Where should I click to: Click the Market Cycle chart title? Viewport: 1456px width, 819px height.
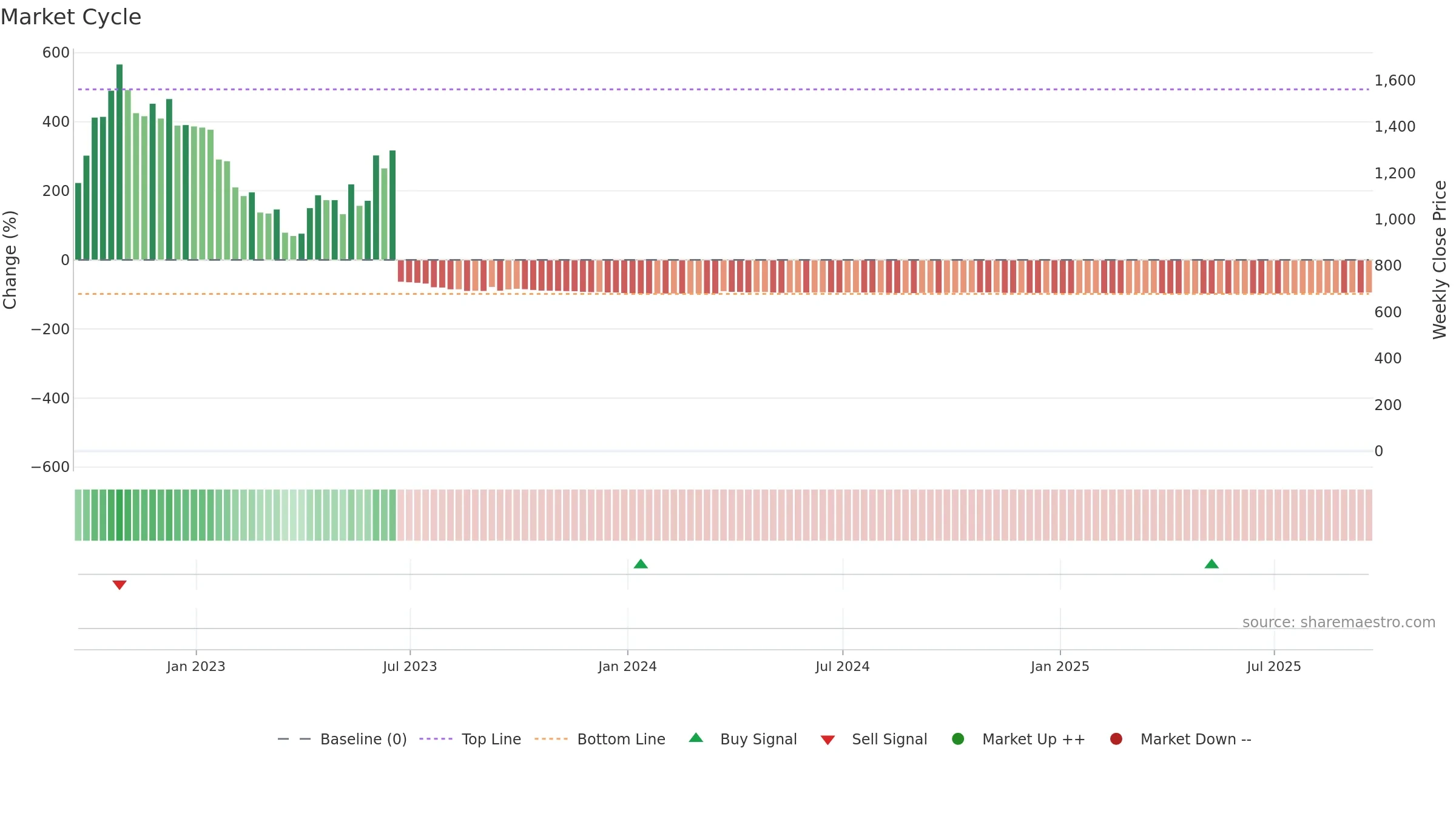[71, 17]
